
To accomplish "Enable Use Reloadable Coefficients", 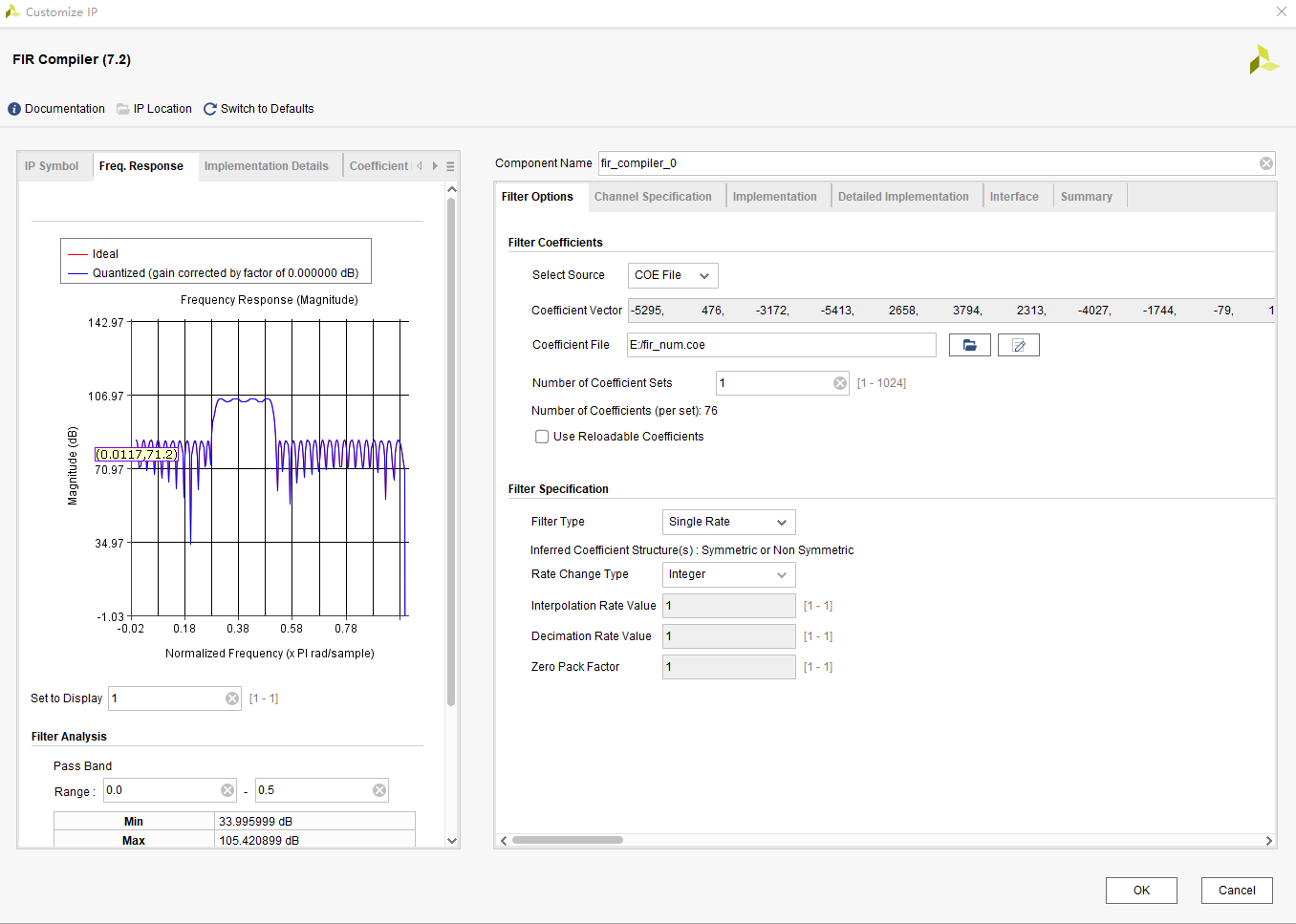I will [x=542, y=436].
